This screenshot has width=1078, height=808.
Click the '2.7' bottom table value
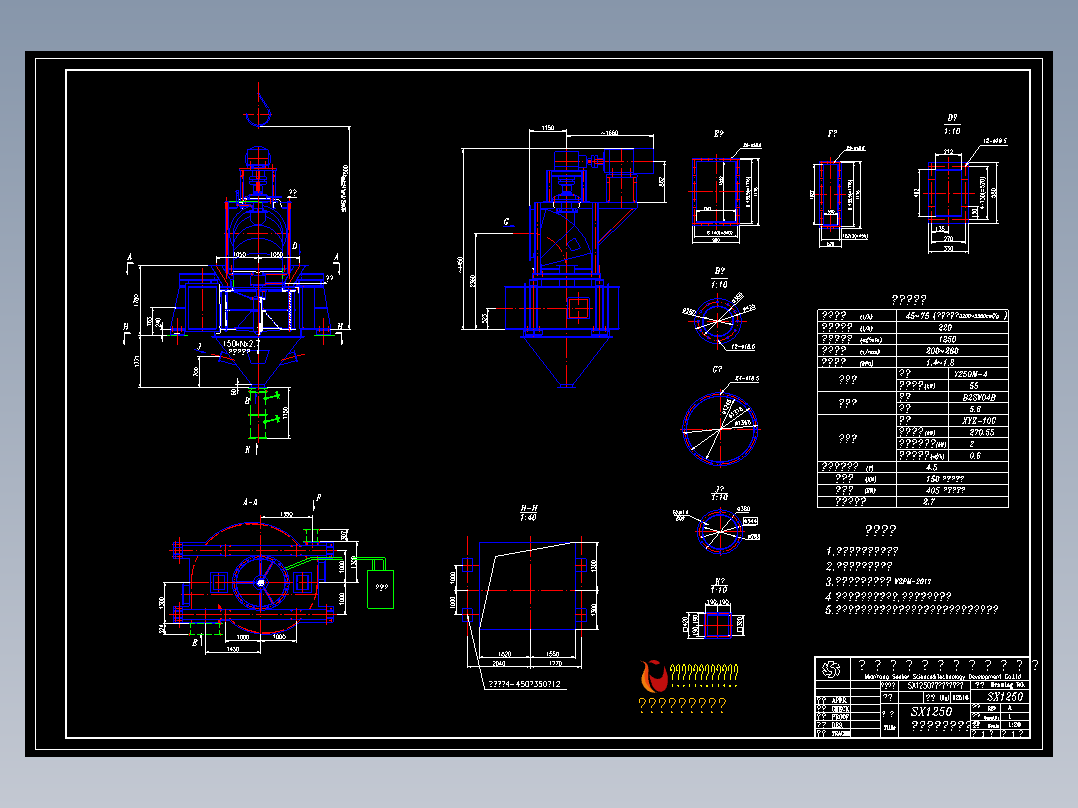(x=952, y=502)
